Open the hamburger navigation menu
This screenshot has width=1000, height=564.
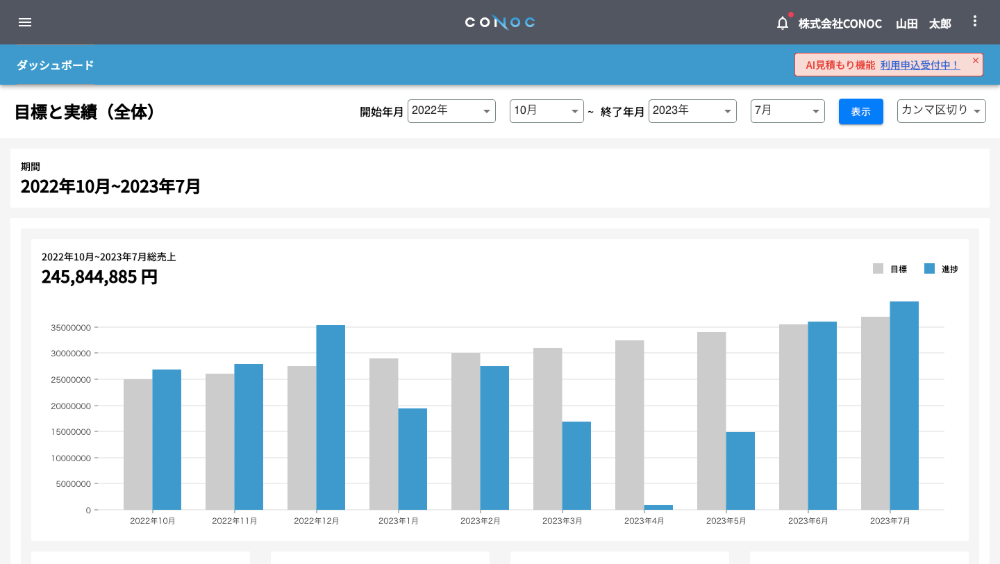pyautogui.click(x=25, y=22)
